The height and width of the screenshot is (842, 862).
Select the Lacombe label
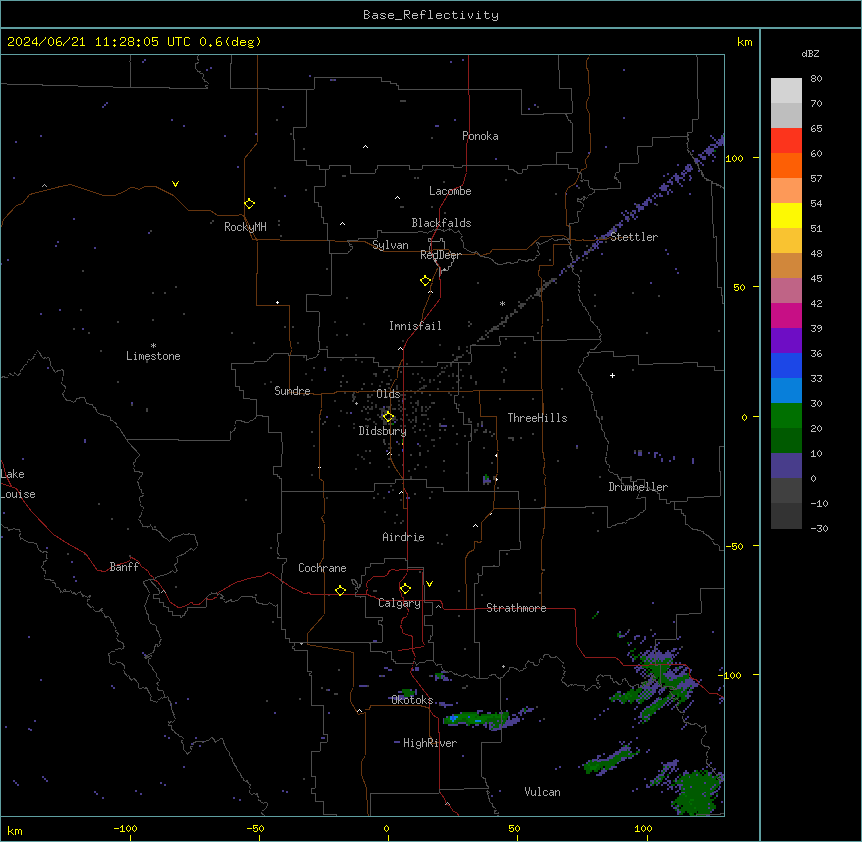(450, 191)
